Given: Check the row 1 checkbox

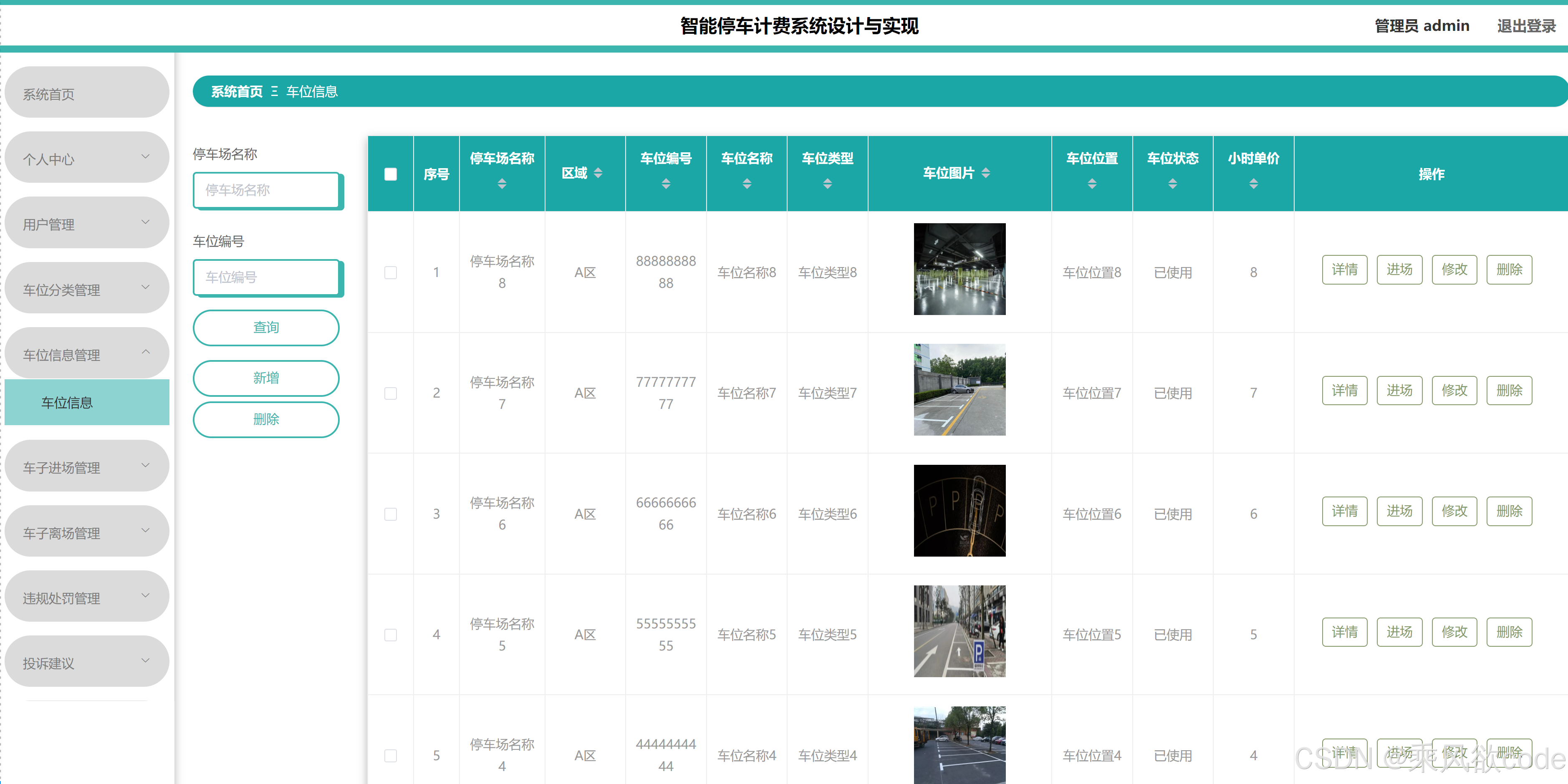Looking at the screenshot, I should 390,272.
